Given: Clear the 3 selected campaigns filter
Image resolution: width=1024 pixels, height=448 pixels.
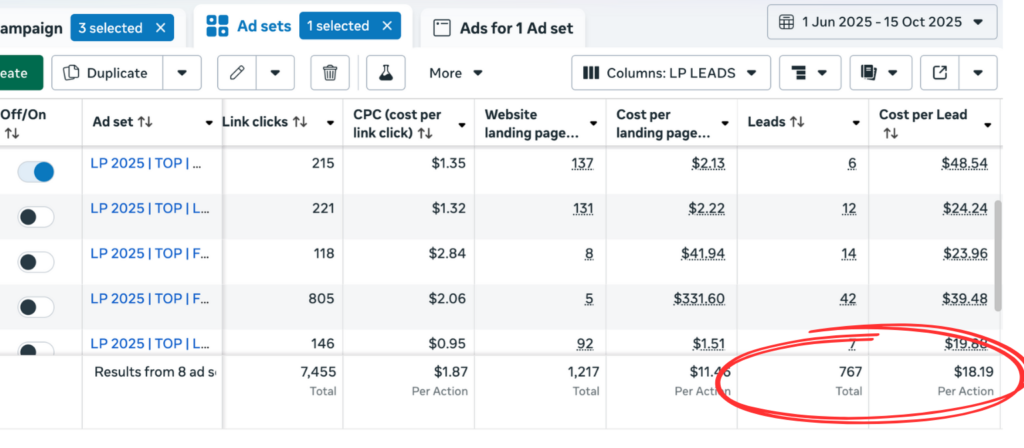Looking at the screenshot, I should [x=161, y=27].
